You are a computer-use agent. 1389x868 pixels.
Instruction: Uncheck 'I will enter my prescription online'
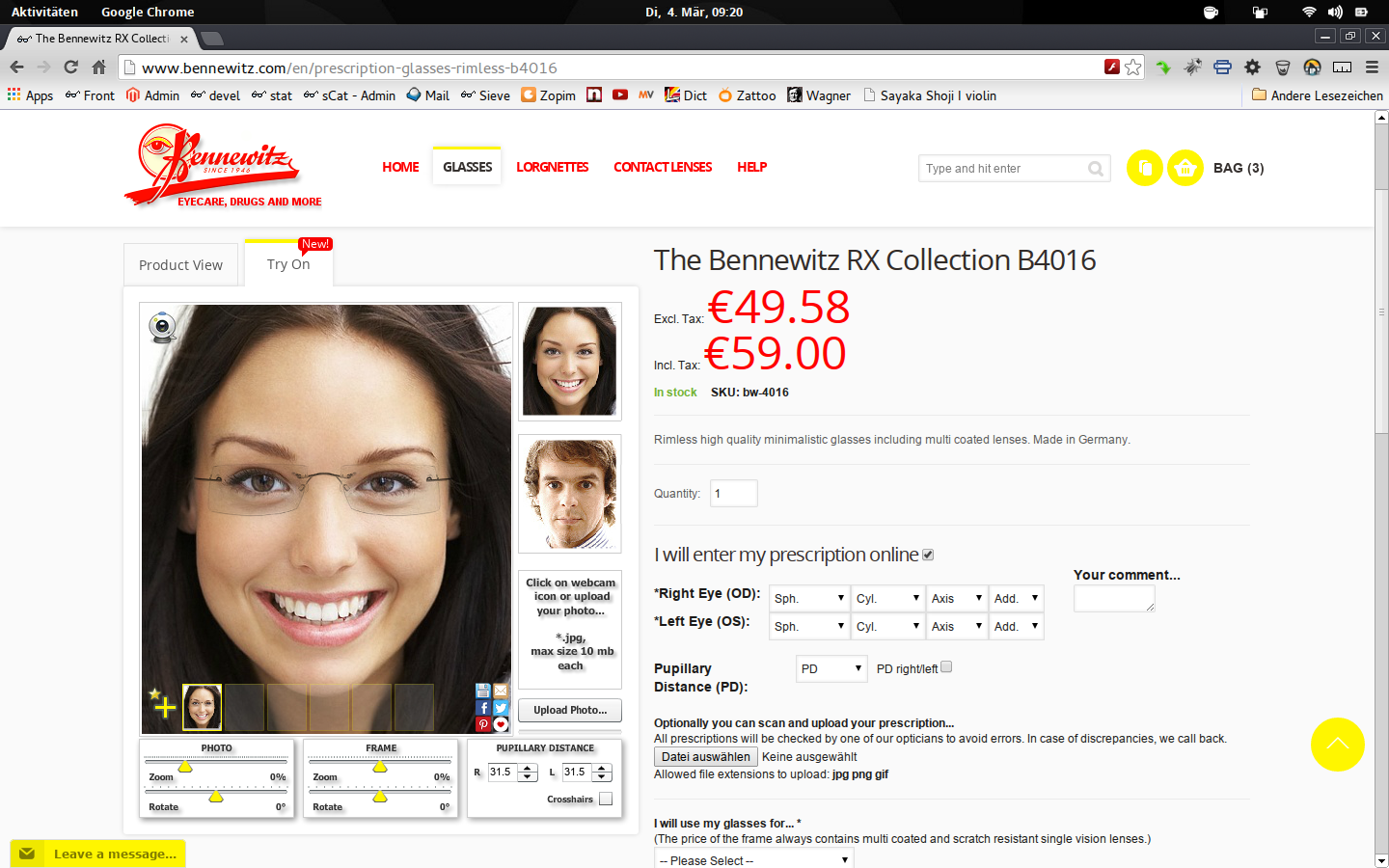[x=927, y=554]
